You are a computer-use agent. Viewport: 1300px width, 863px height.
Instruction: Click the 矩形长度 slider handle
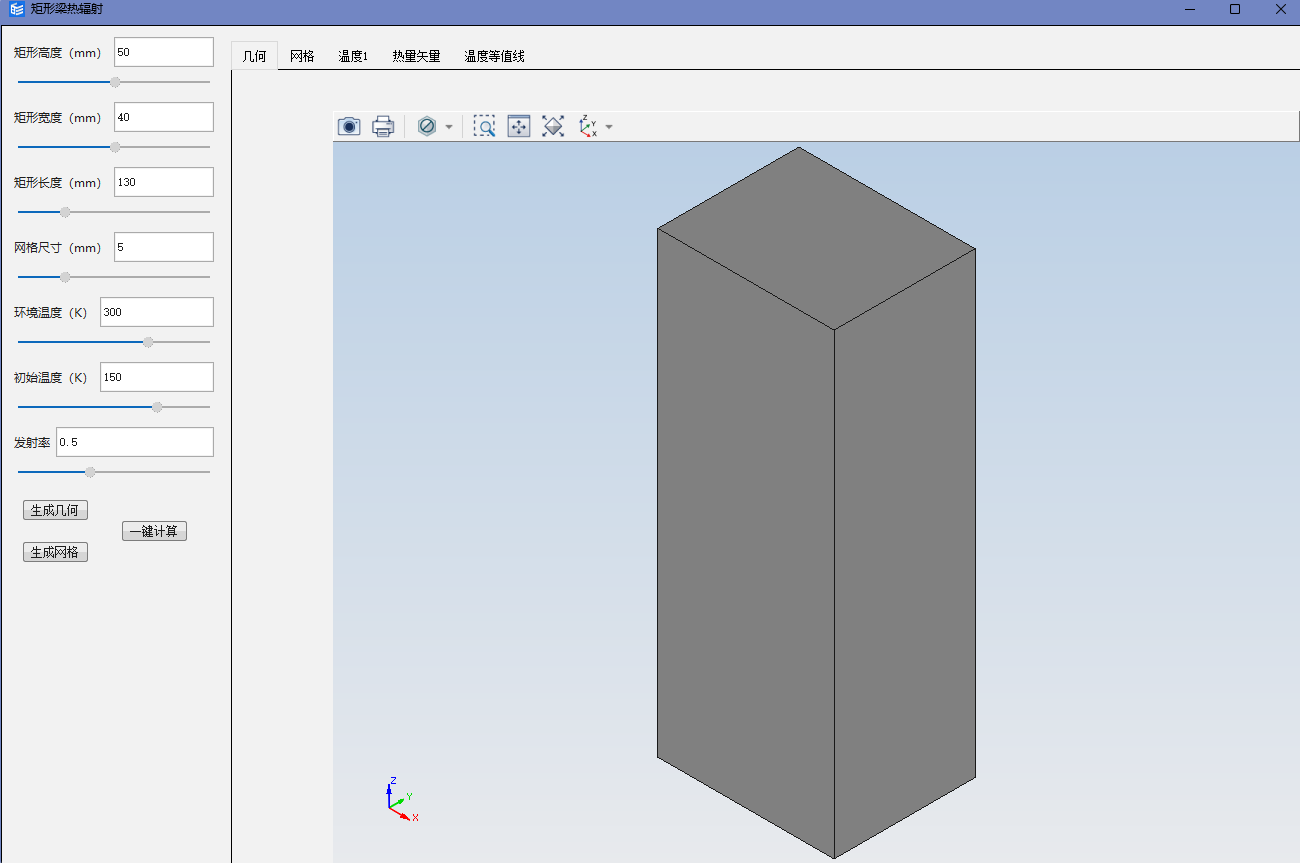click(65, 212)
